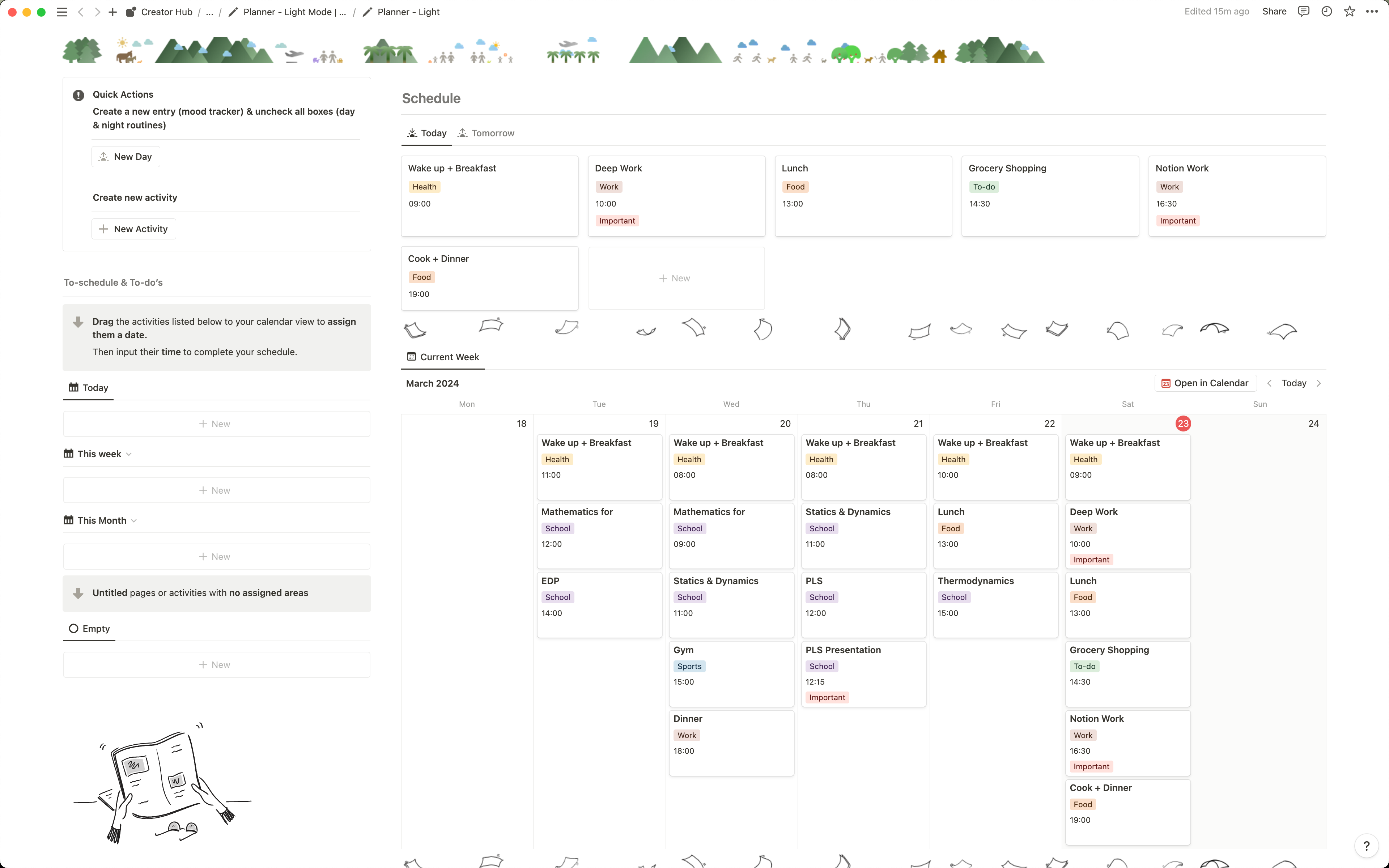Select the Current Week tab
1389x868 pixels.
click(442, 357)
